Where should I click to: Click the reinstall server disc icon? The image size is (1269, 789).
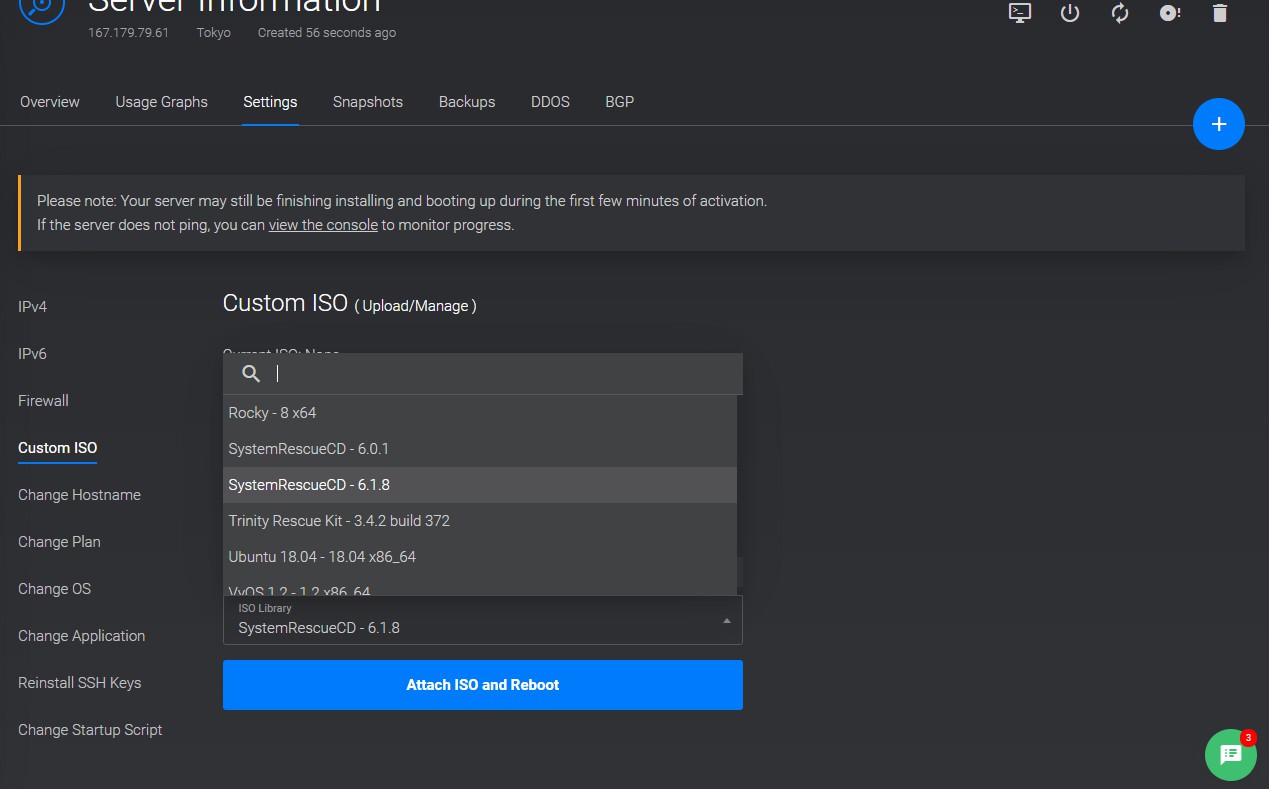1170,13
